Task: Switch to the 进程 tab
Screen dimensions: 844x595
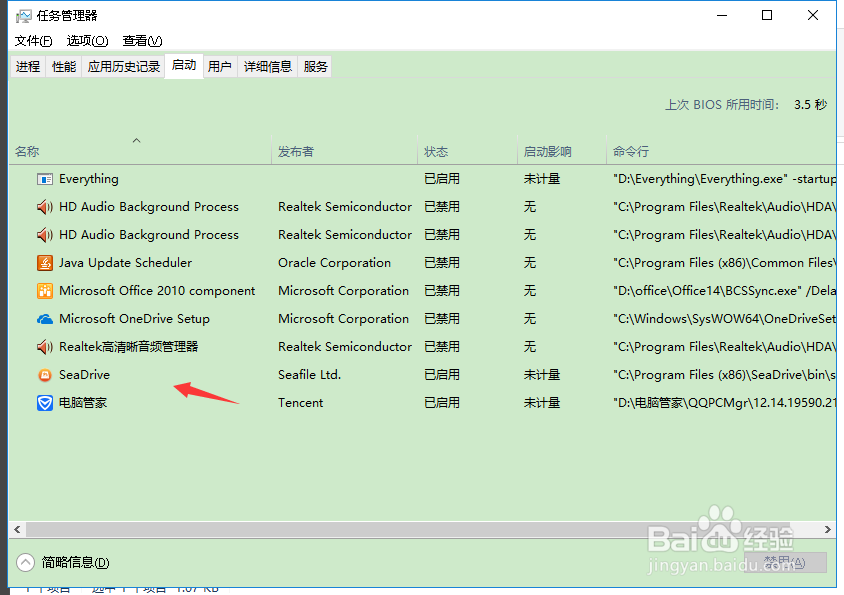Action: pyautogui.click(x=28, y=67)
